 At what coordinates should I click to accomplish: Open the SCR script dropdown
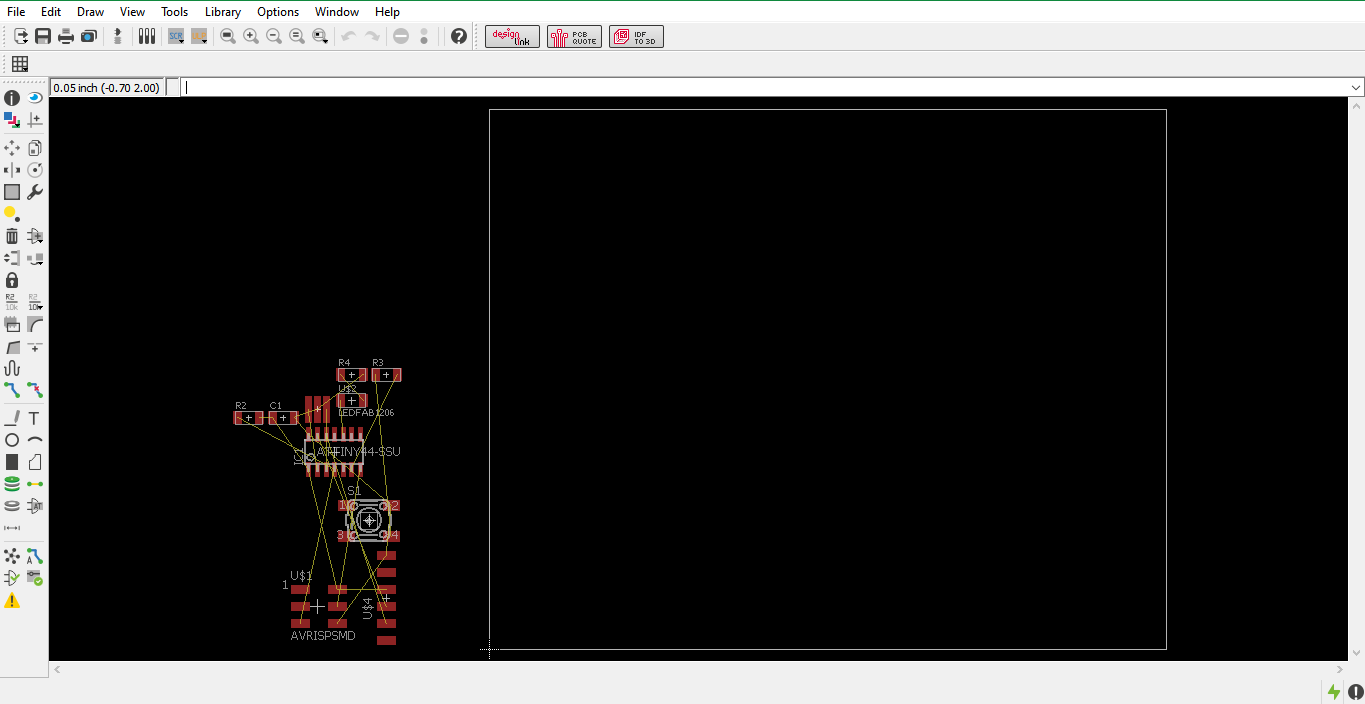click(176, 36)
